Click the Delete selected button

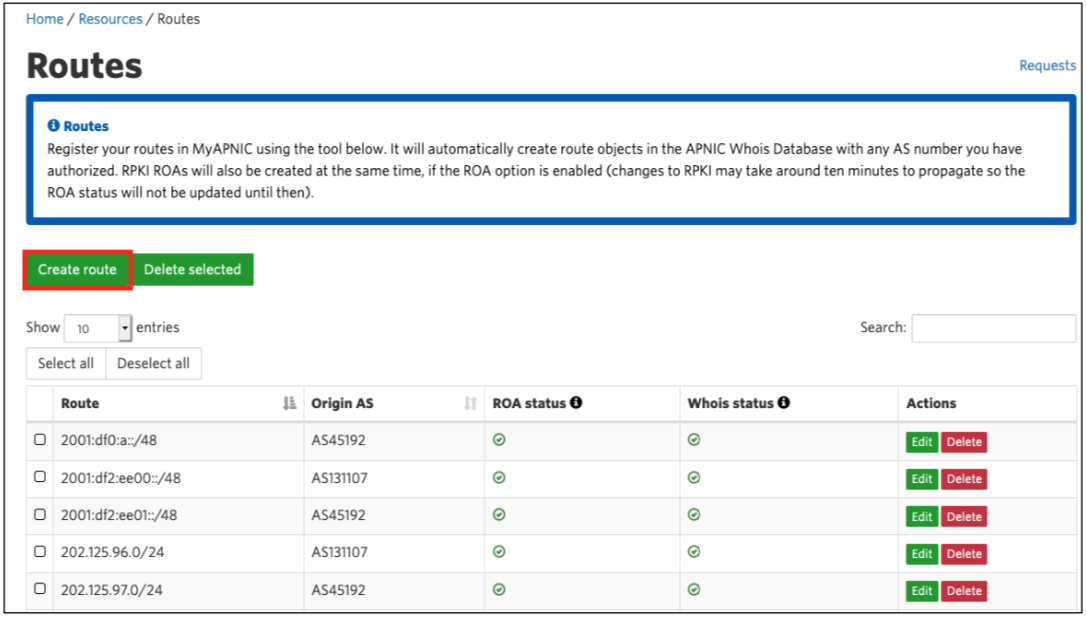[193, 270]
